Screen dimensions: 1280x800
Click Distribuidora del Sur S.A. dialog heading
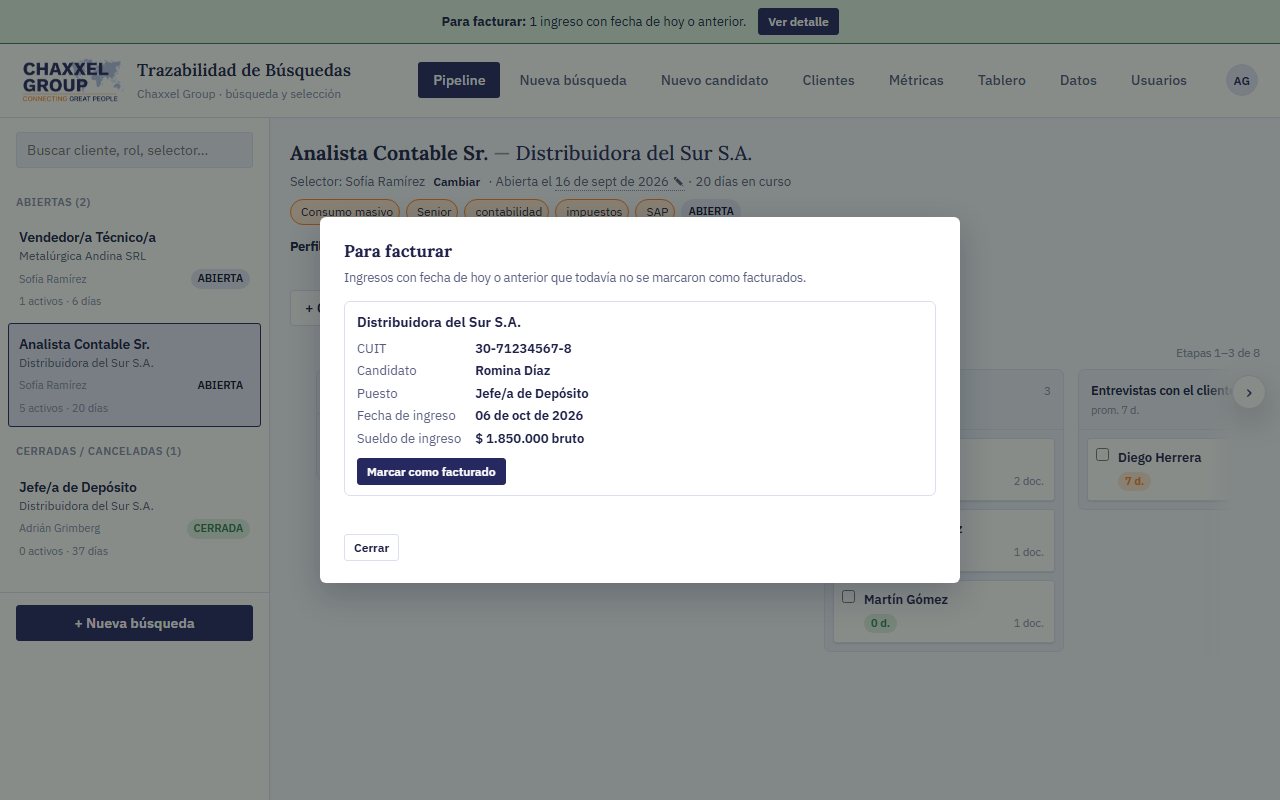tap(439, 322)
